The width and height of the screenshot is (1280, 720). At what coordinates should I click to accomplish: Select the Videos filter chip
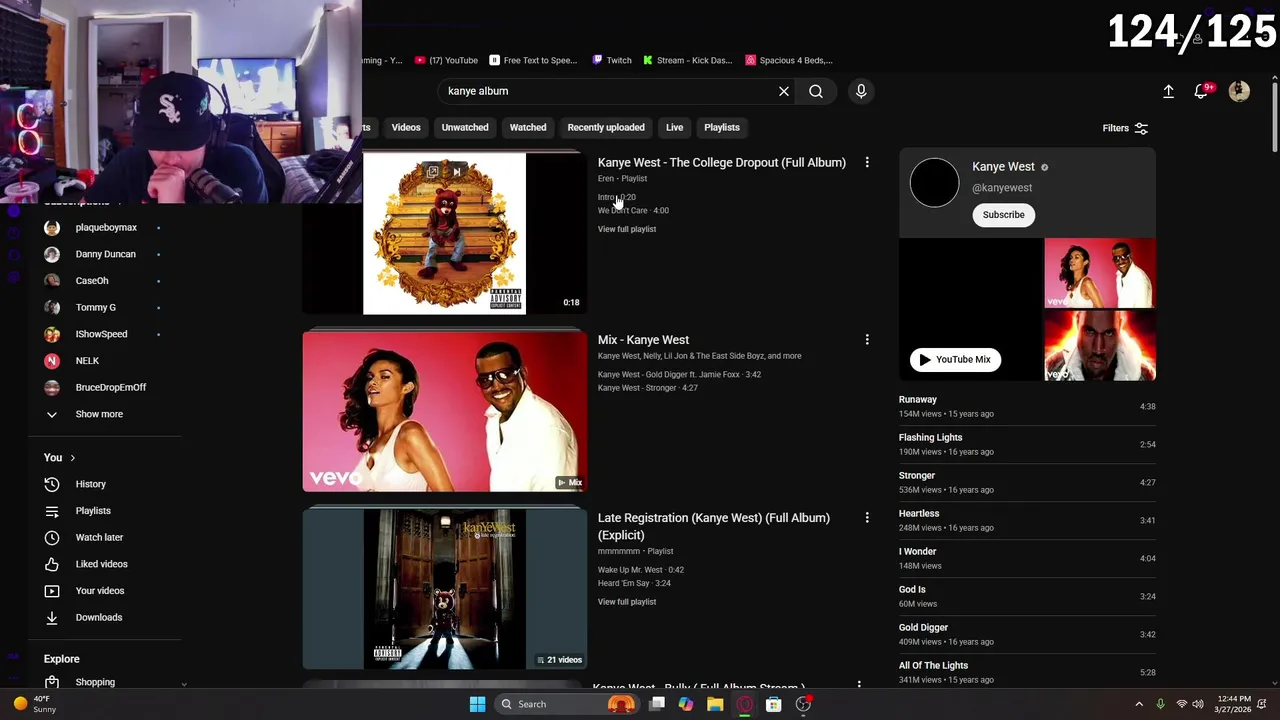tap(406, 127)
